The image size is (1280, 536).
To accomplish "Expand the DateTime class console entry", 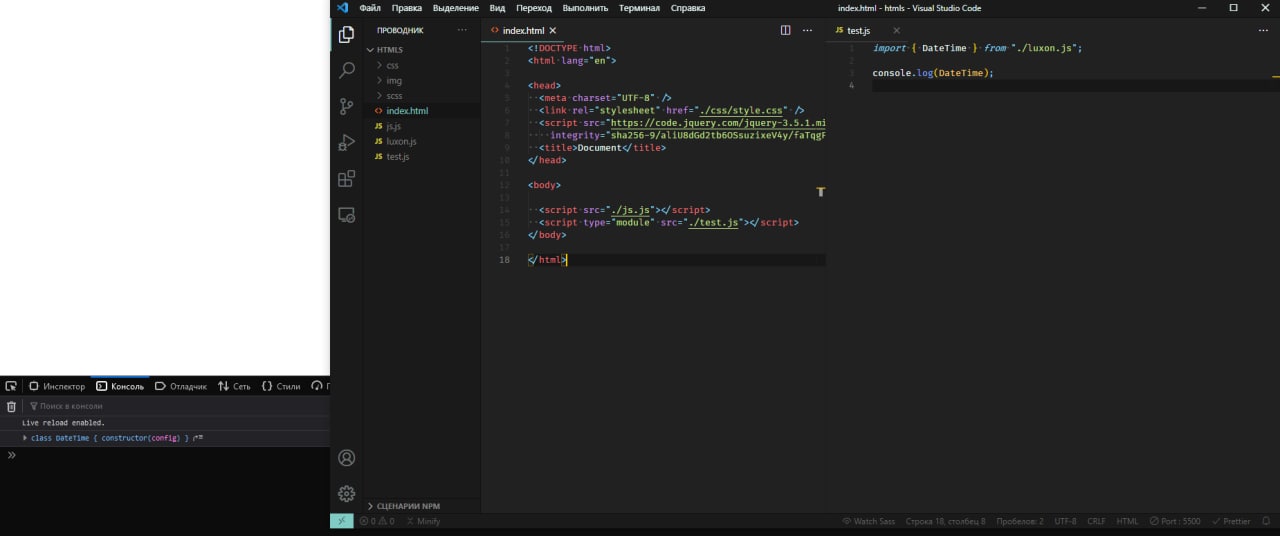I will pos(25,438).
